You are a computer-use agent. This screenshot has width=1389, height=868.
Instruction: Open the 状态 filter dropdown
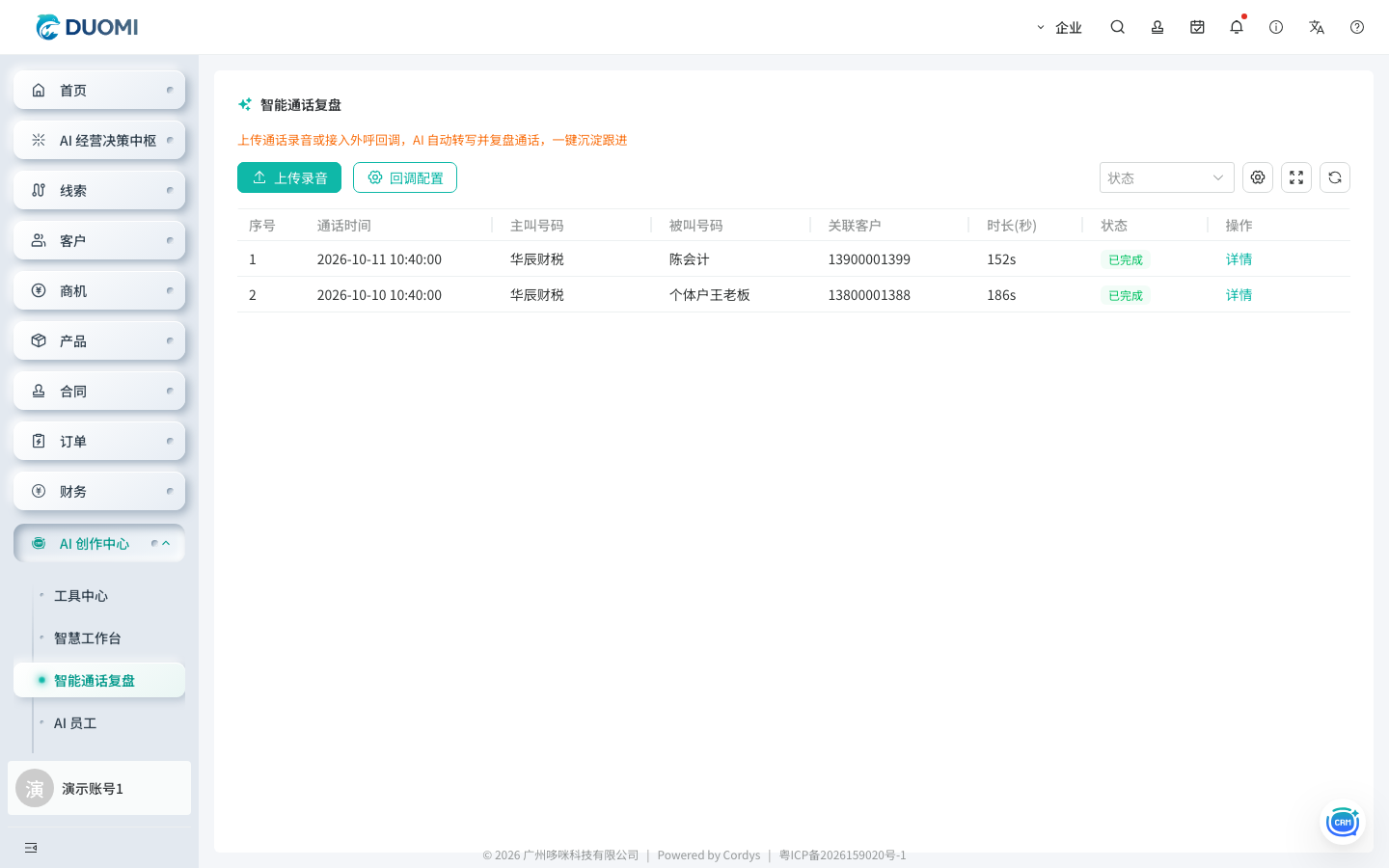(x=1167, y=177)
